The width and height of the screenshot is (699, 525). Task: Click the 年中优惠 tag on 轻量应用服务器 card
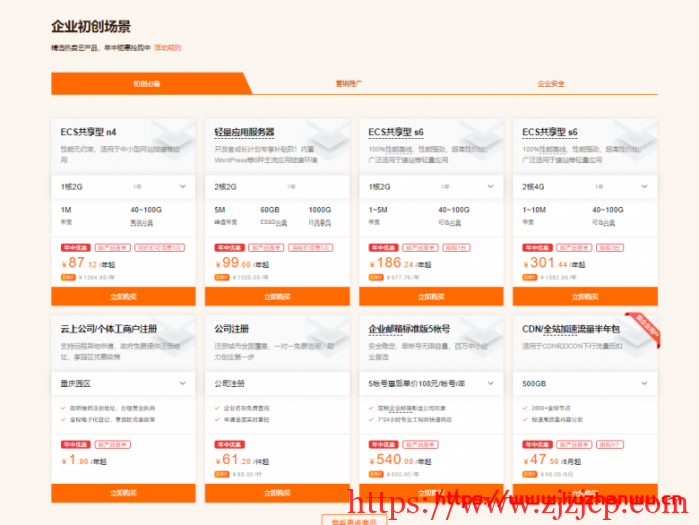click(230, 248)
